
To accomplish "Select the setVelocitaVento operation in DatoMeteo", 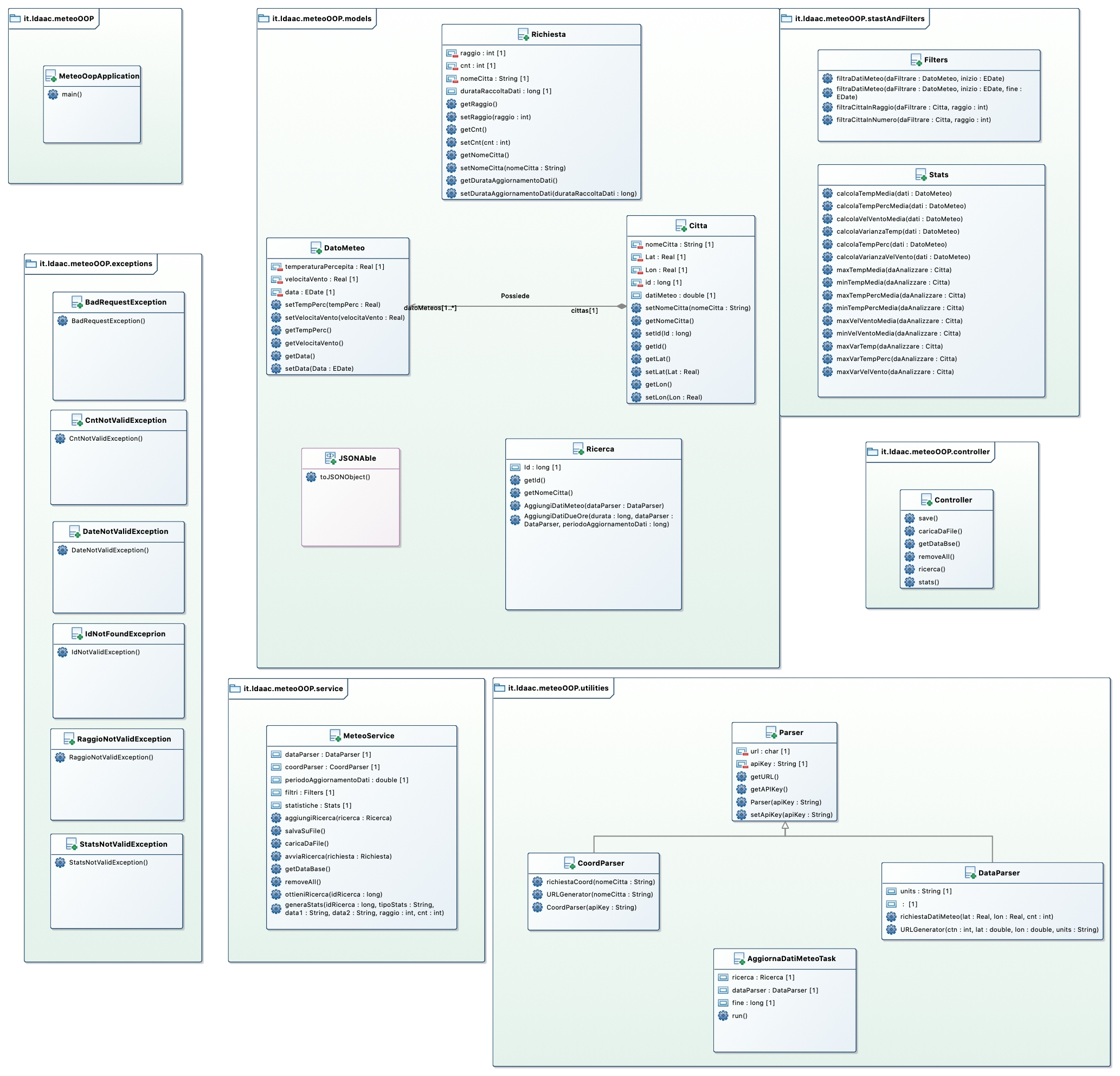I will click(x=345, y=318).
